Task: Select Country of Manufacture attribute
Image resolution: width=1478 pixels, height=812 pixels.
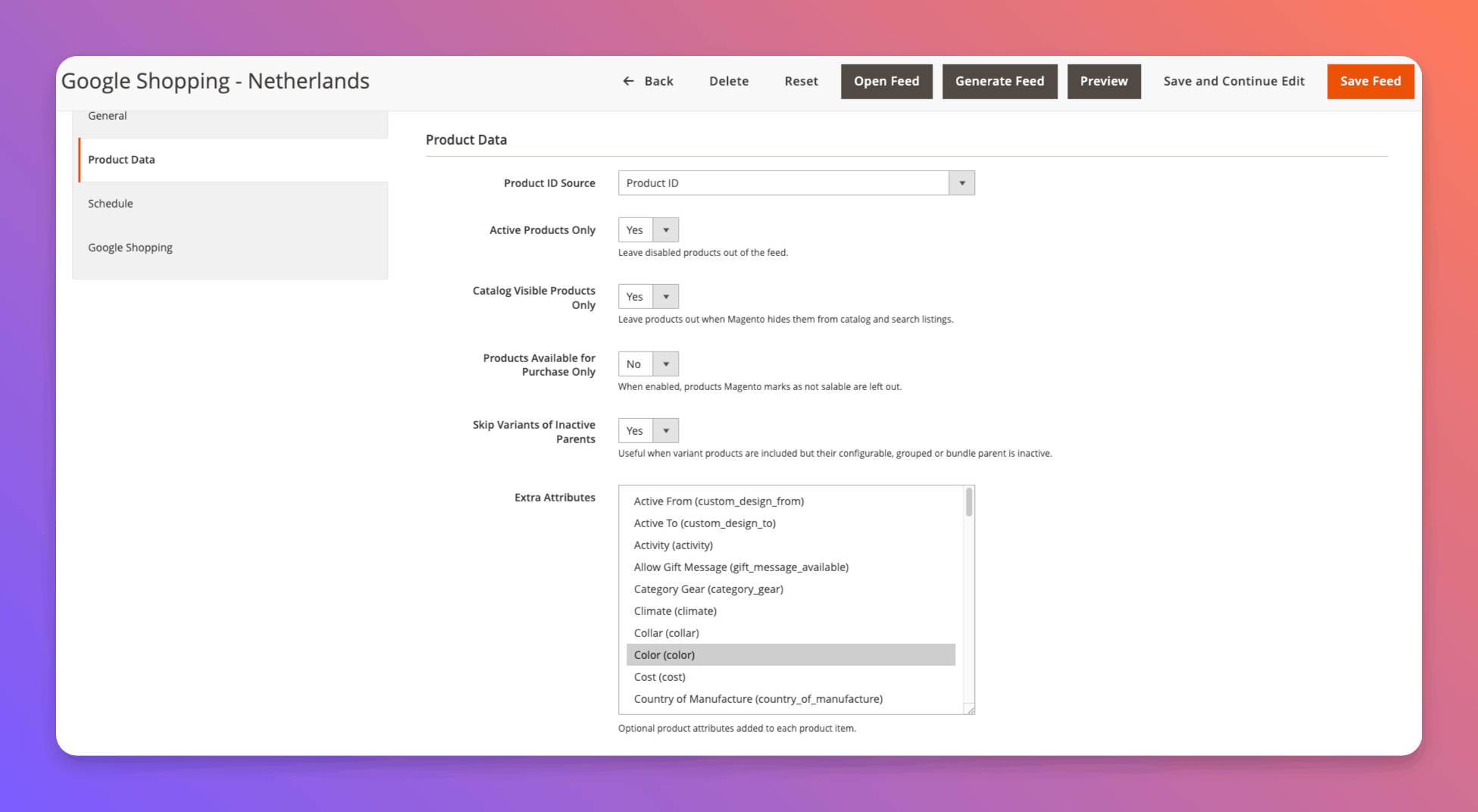Action: [791, 699]
